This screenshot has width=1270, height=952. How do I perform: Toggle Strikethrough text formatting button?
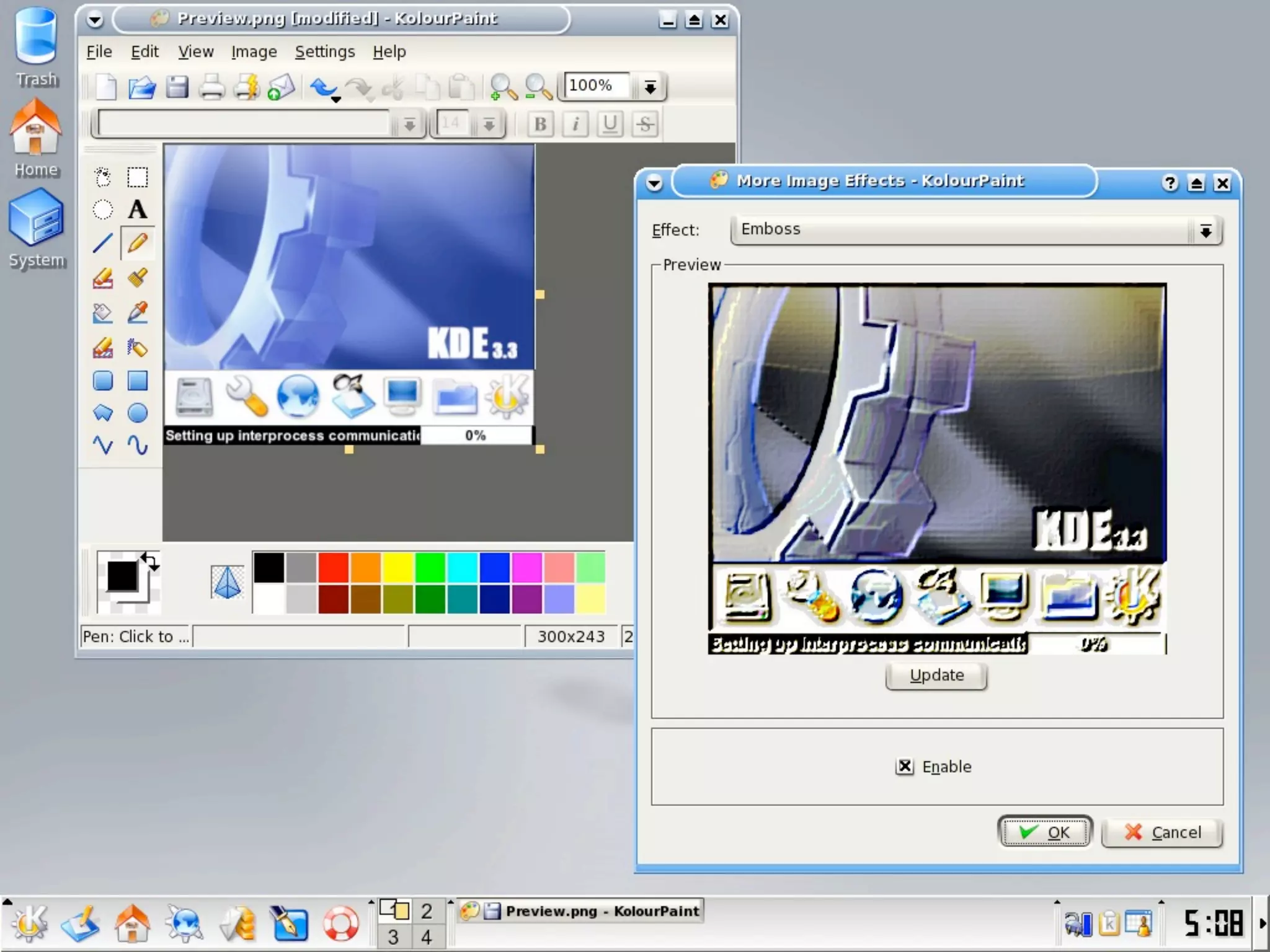pos(645,124)
